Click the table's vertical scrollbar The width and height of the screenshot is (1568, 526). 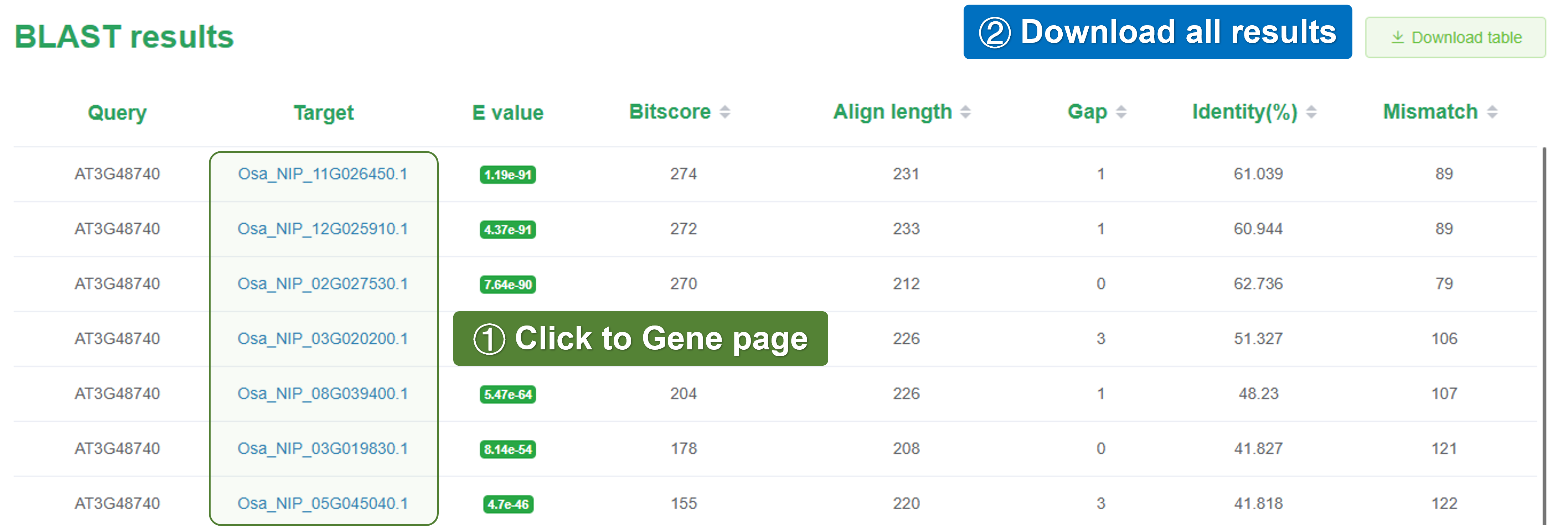(x=1544, y=334)
